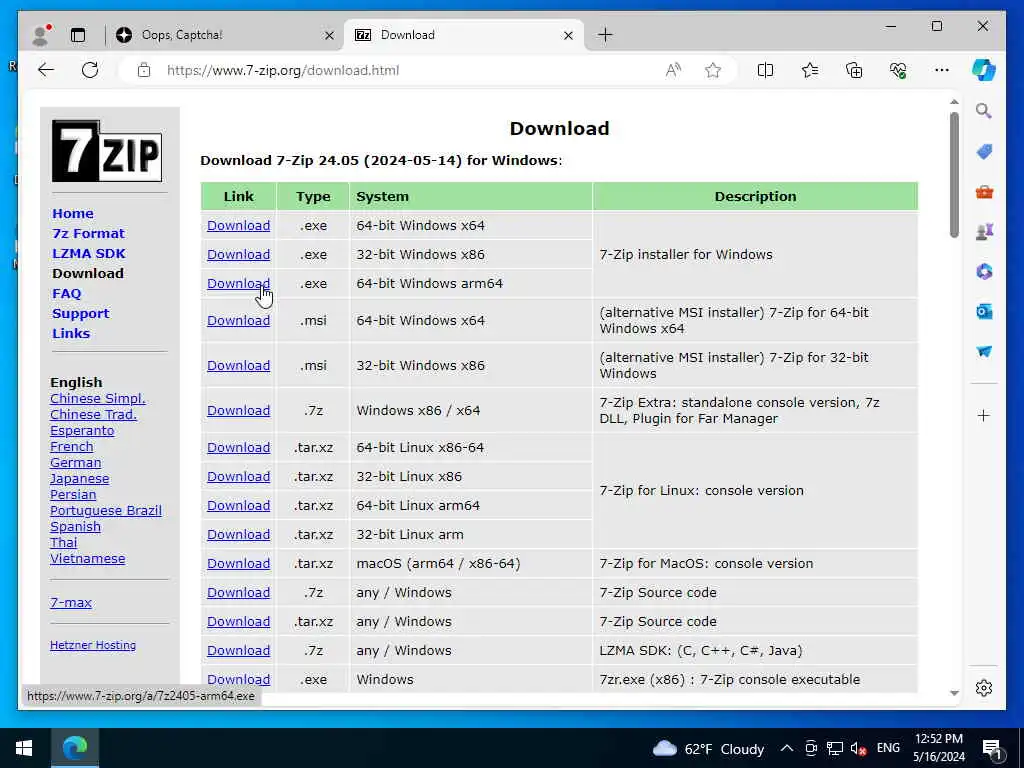Open Settings and more ellipsis menu
Screen dimensions: 1024x768
pos(942,70)
